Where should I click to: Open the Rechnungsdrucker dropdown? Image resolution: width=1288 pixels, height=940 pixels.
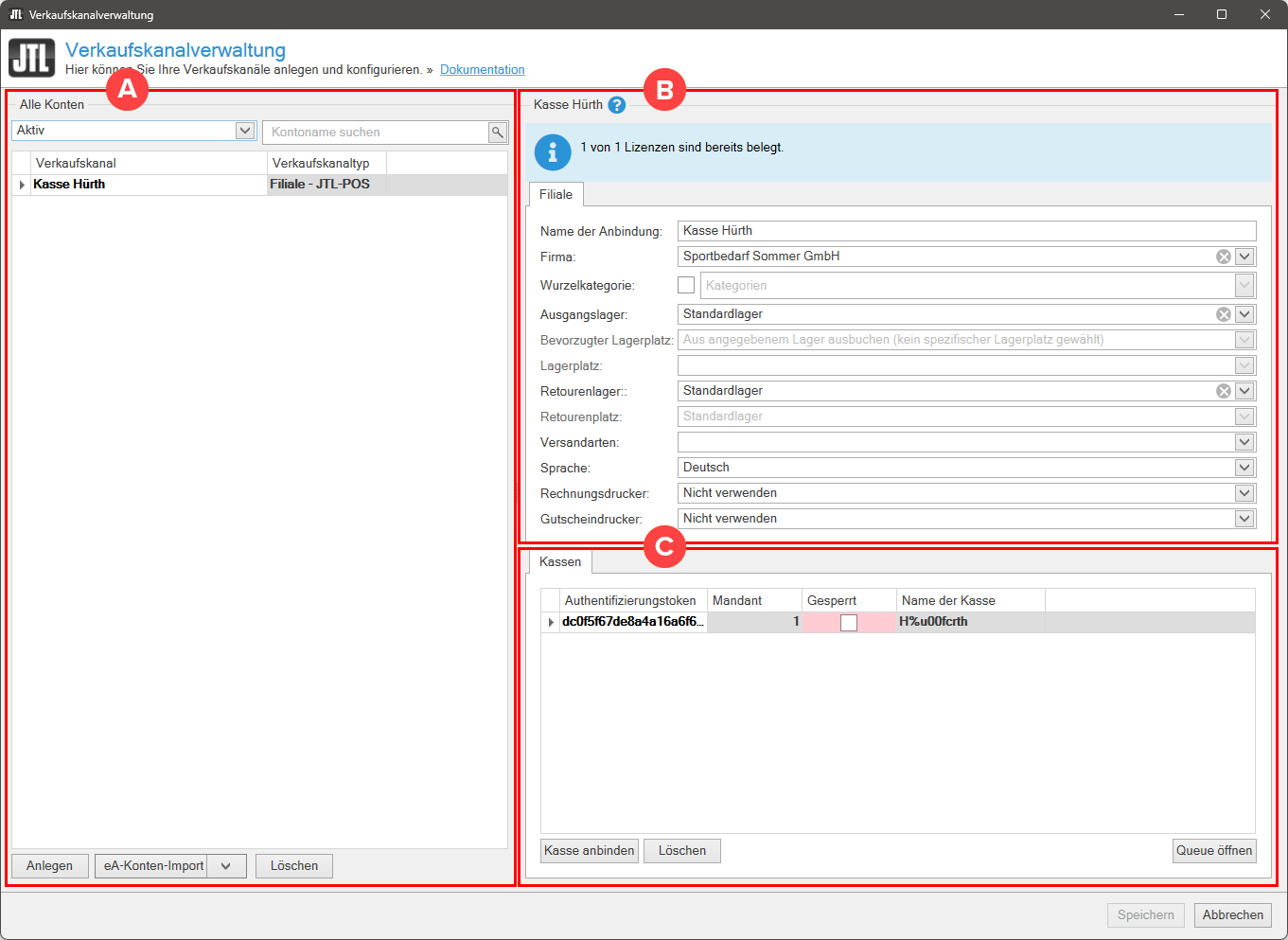tap(1244, 493)
